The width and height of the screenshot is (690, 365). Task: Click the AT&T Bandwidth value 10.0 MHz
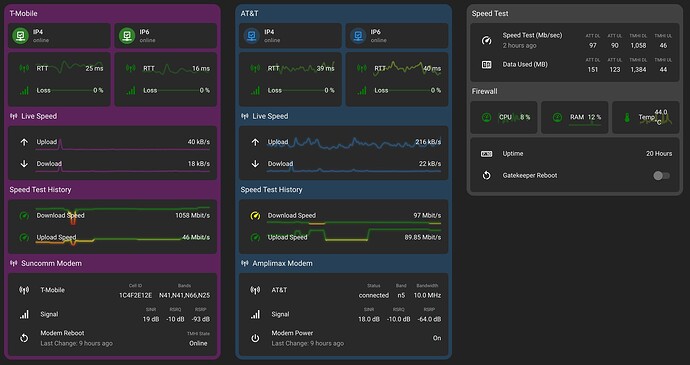(x=427, y=295)
